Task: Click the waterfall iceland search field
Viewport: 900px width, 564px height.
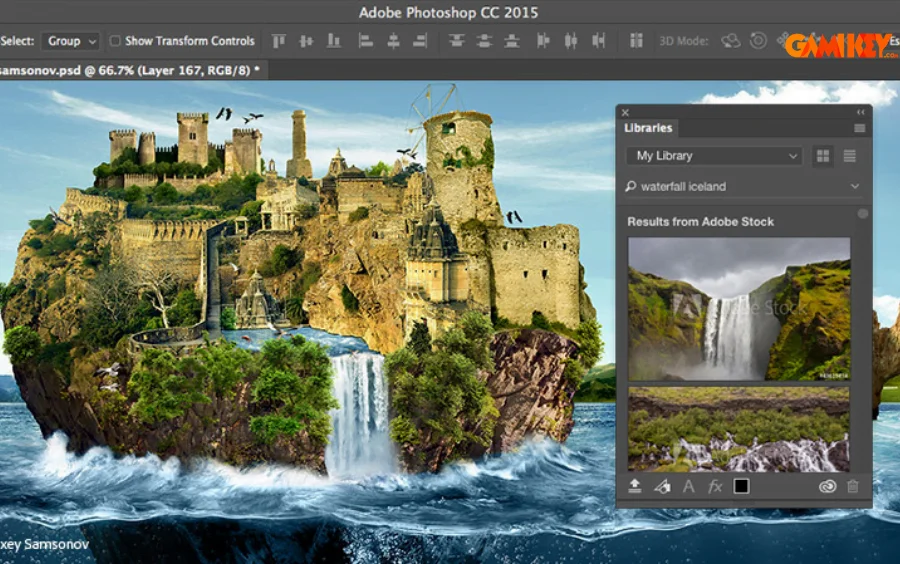Action: (740, 186)
